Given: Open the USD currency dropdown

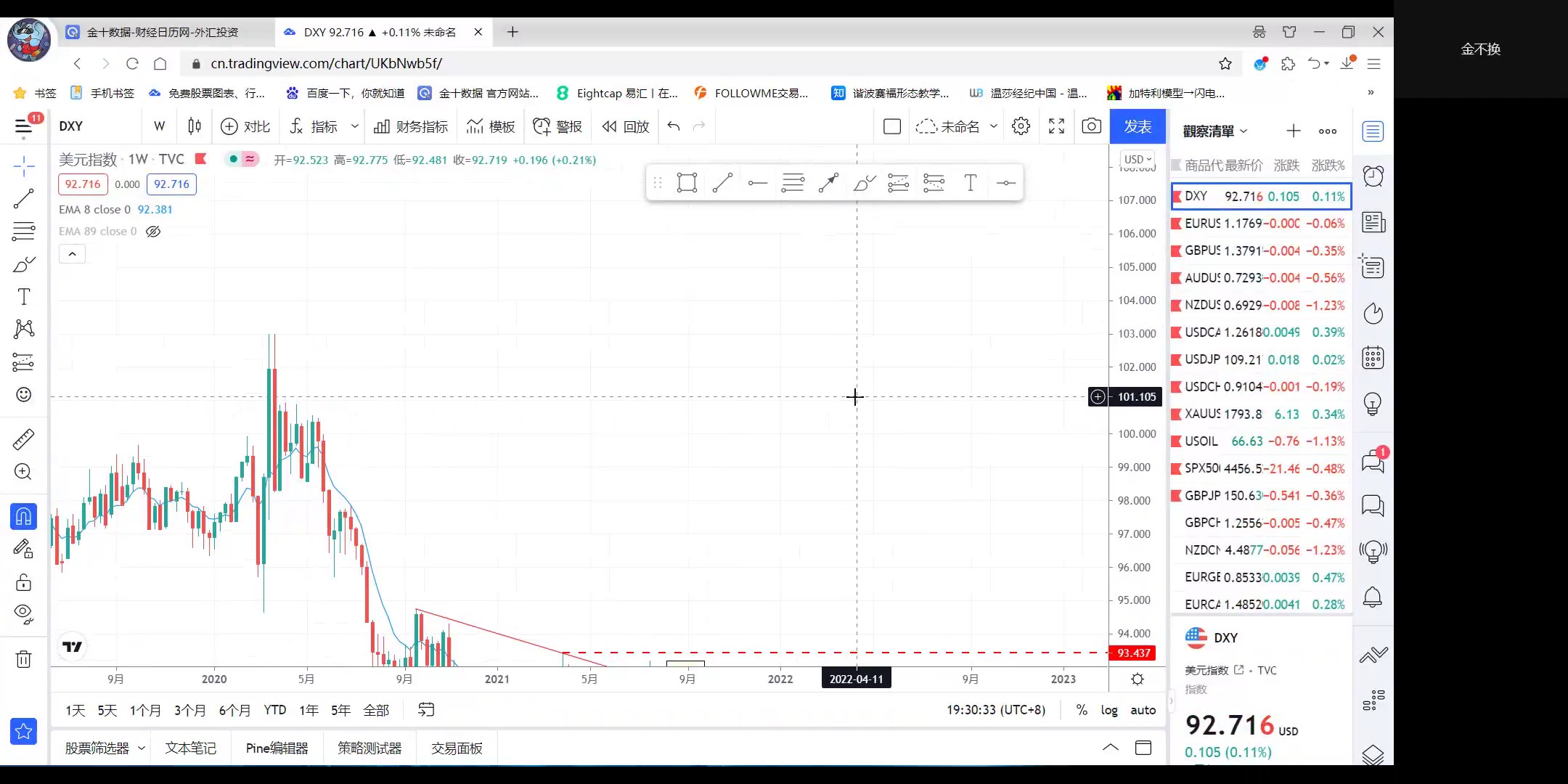Looking at the screenshot, I should pyautogui.click(x=1137, y=159).
